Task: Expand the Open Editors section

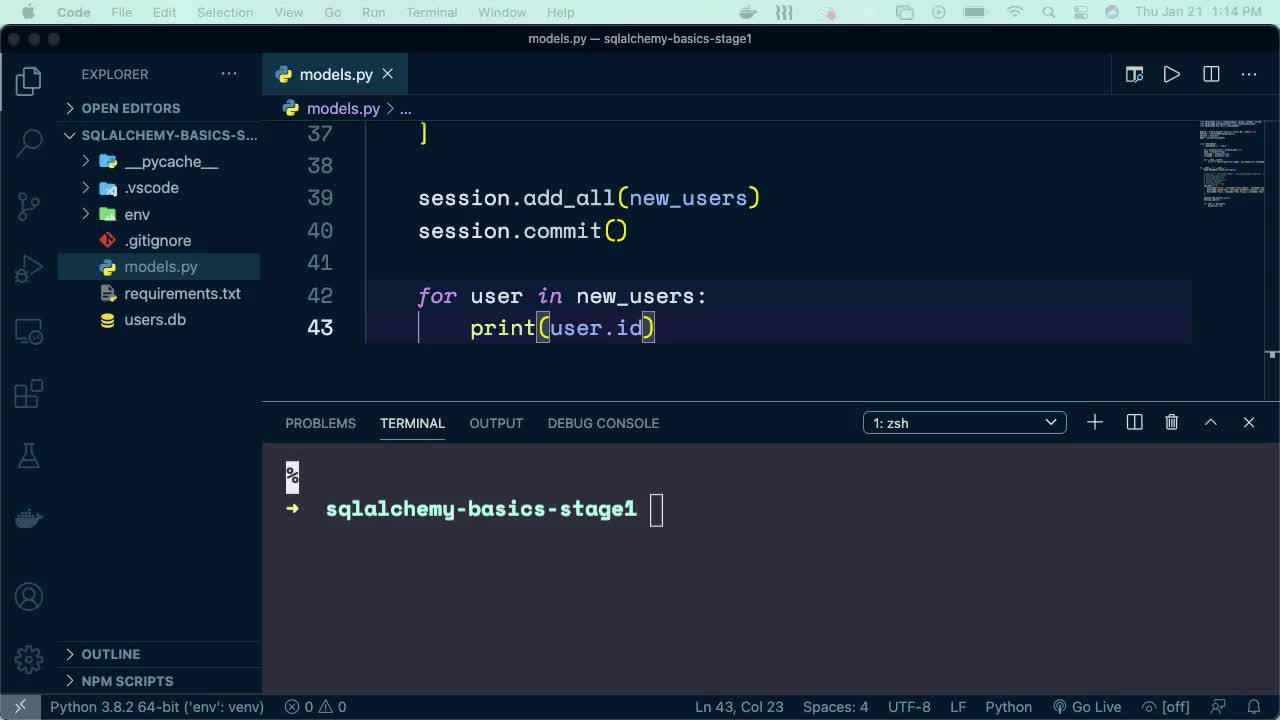Action: [160, 108]
